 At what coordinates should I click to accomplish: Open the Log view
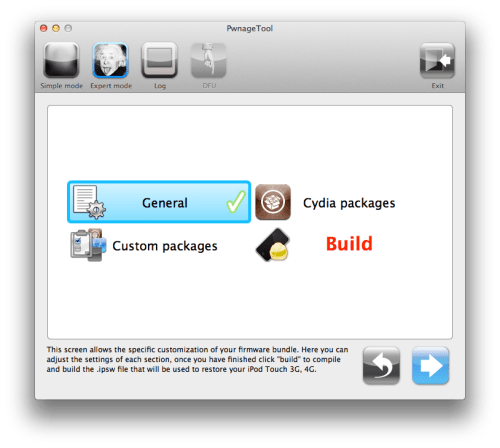pos(159,60)
